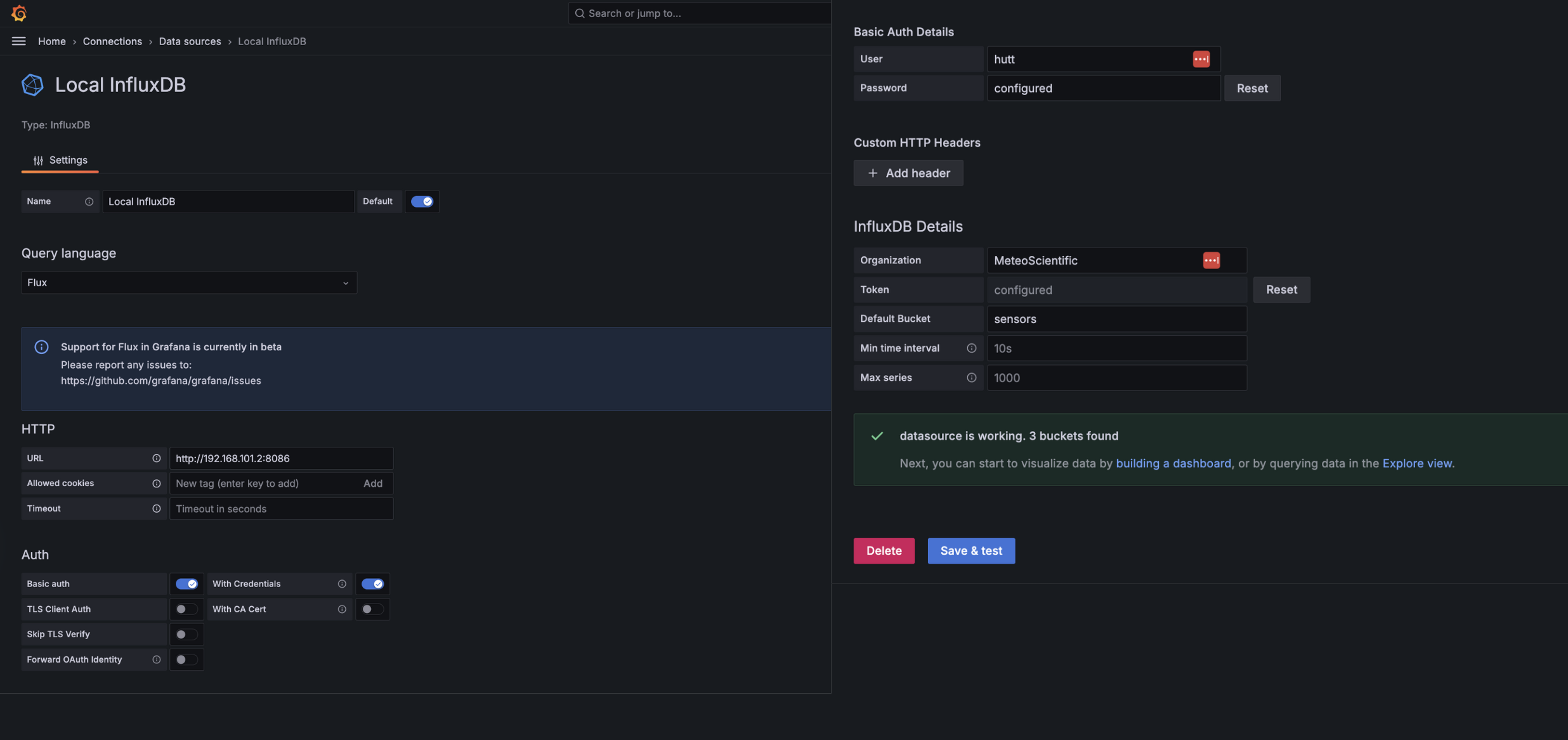The height and width of the screenshot is (740, 1568).
Task: Click the Name input field
Action: pos(228,201)
